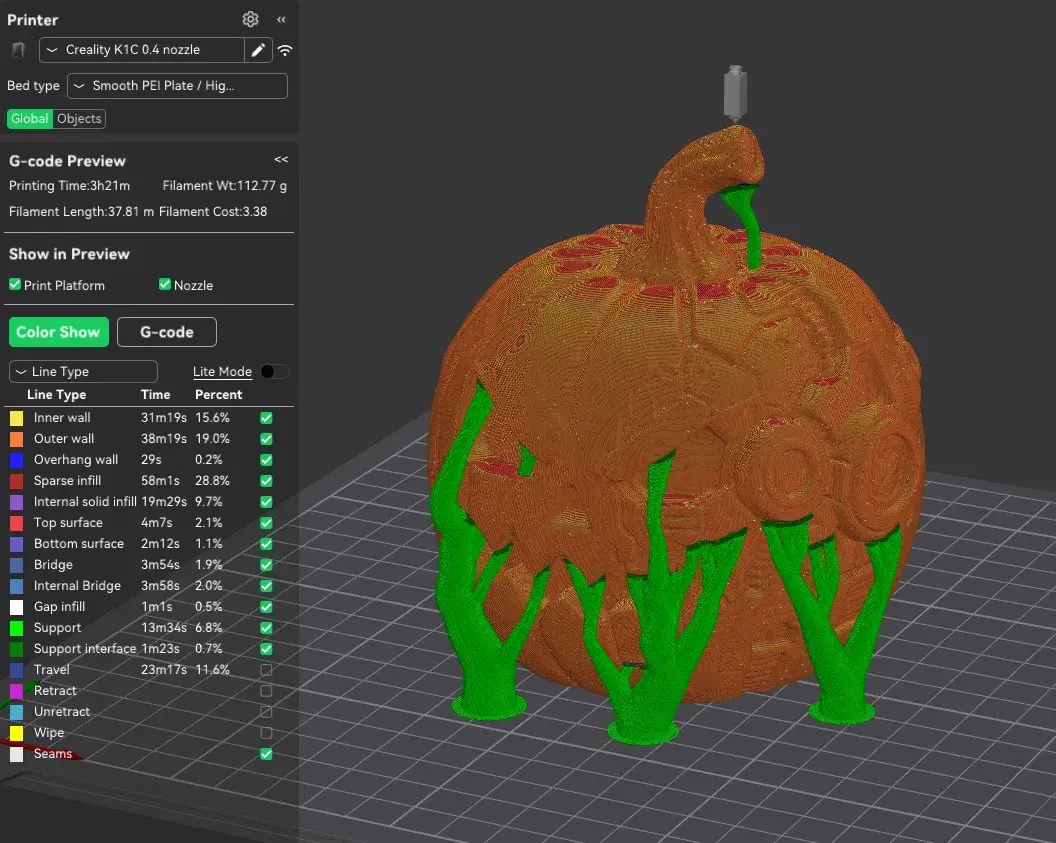
Task: Open the Smooth PEI Plate bed type dropdown
Action: pos(176,86)
